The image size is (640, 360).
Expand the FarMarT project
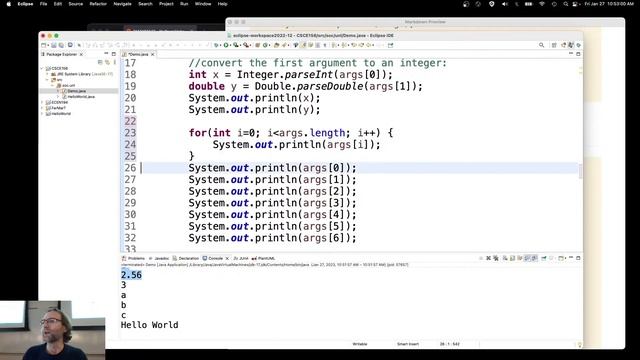[43, 108]
